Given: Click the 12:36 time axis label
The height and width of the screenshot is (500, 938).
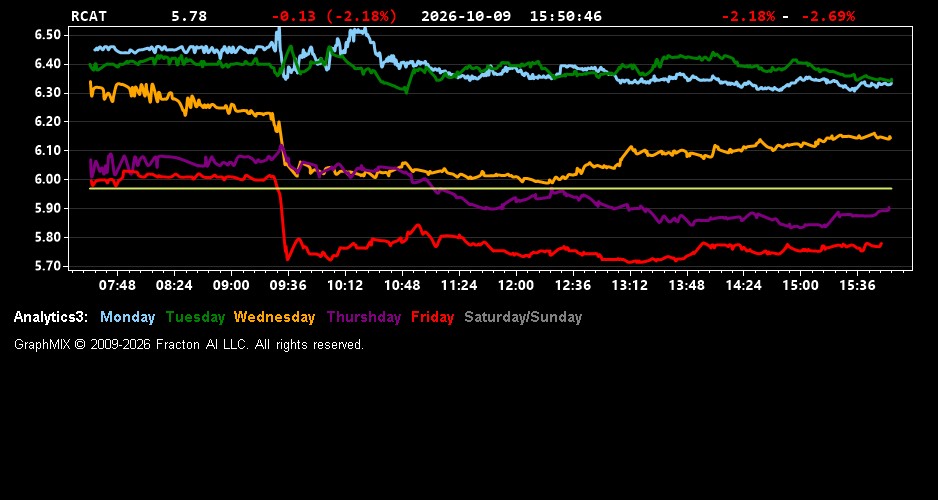Looking at the screenshot, I should pos(572,285).
